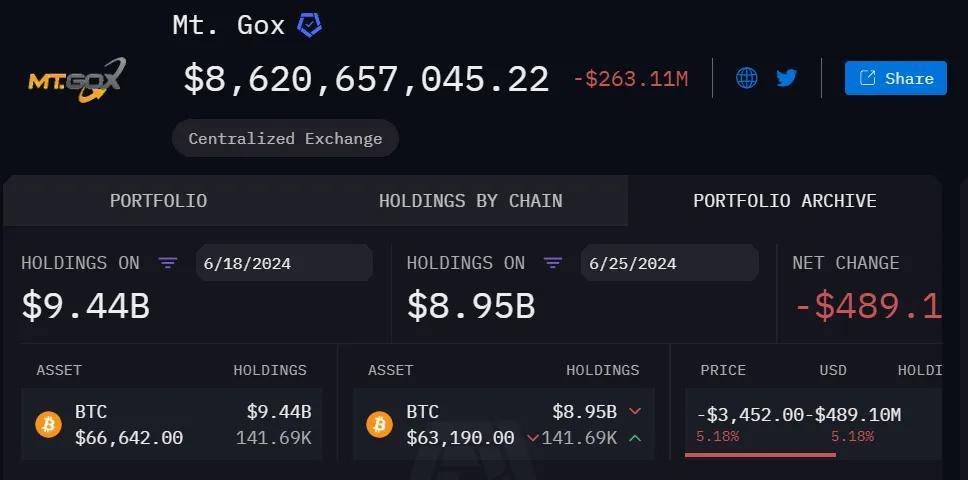Open the Mt. Gox website globe icon

click(747, 78)
